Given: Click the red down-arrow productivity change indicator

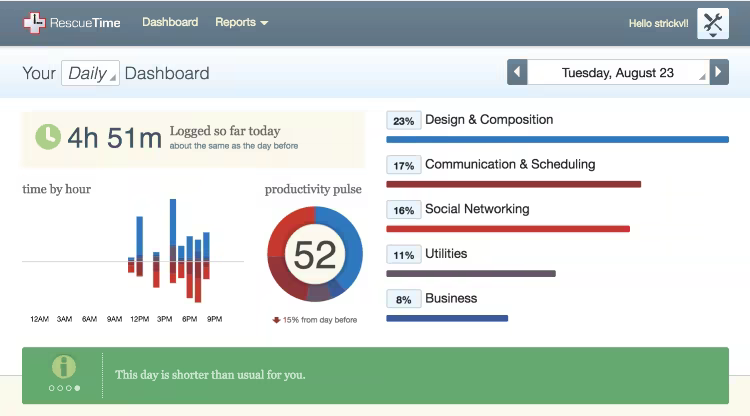Looking at the screenshot, I should 276,320.
